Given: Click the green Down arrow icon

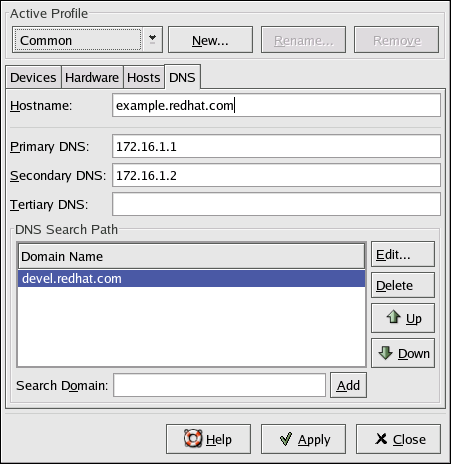Looking at the screenshot, I should (x=386, y=353).
